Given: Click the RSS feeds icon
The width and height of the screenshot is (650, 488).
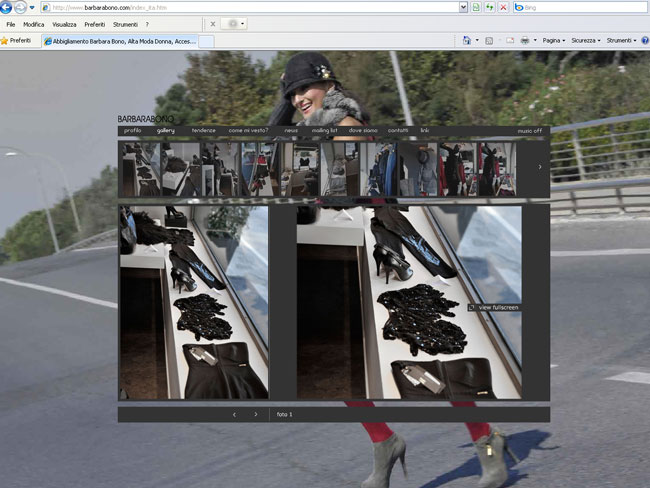Looking at the screenshot, I should (489, 41).
